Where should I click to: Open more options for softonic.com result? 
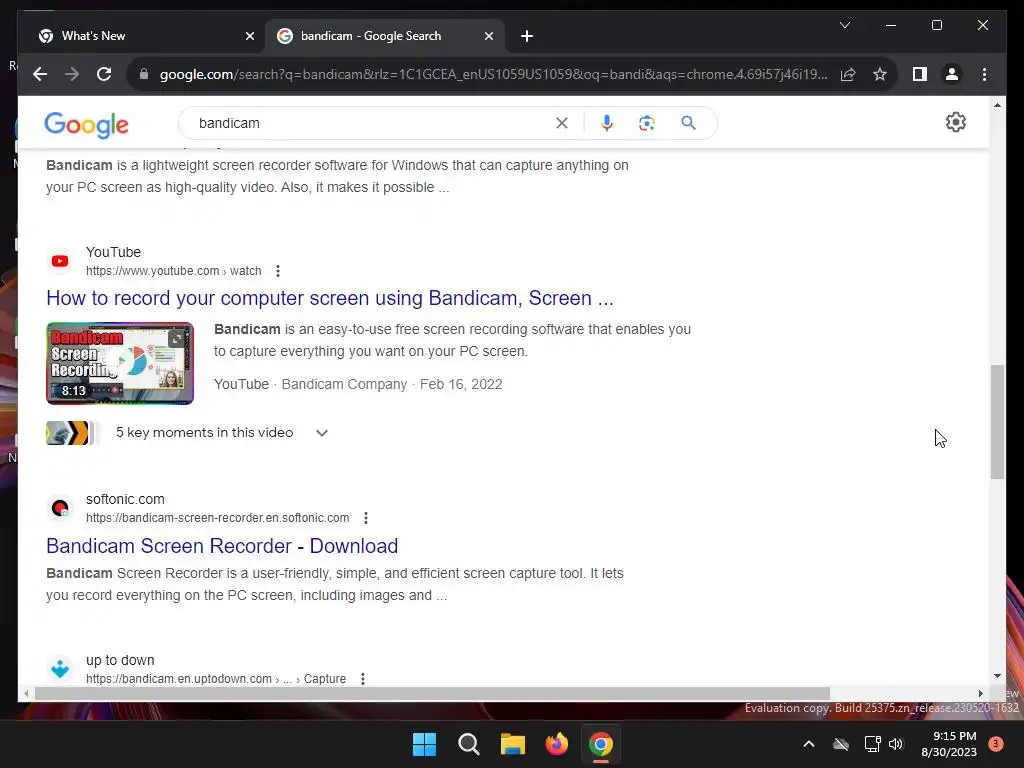(x=366, y=518)
